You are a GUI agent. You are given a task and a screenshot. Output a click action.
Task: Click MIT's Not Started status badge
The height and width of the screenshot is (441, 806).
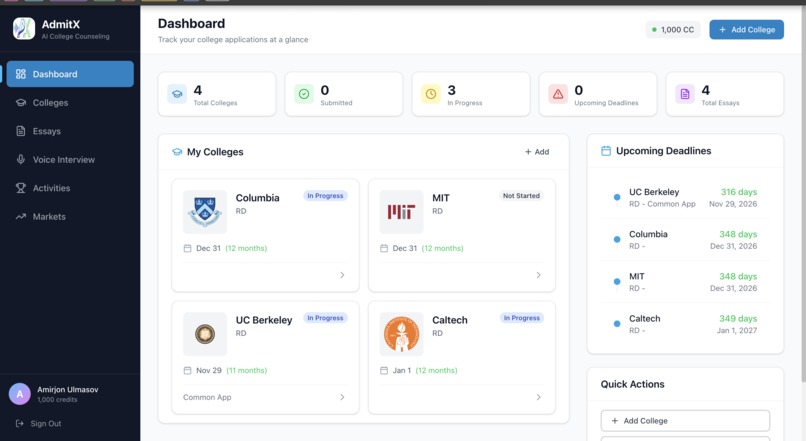[x=521, y=196]
